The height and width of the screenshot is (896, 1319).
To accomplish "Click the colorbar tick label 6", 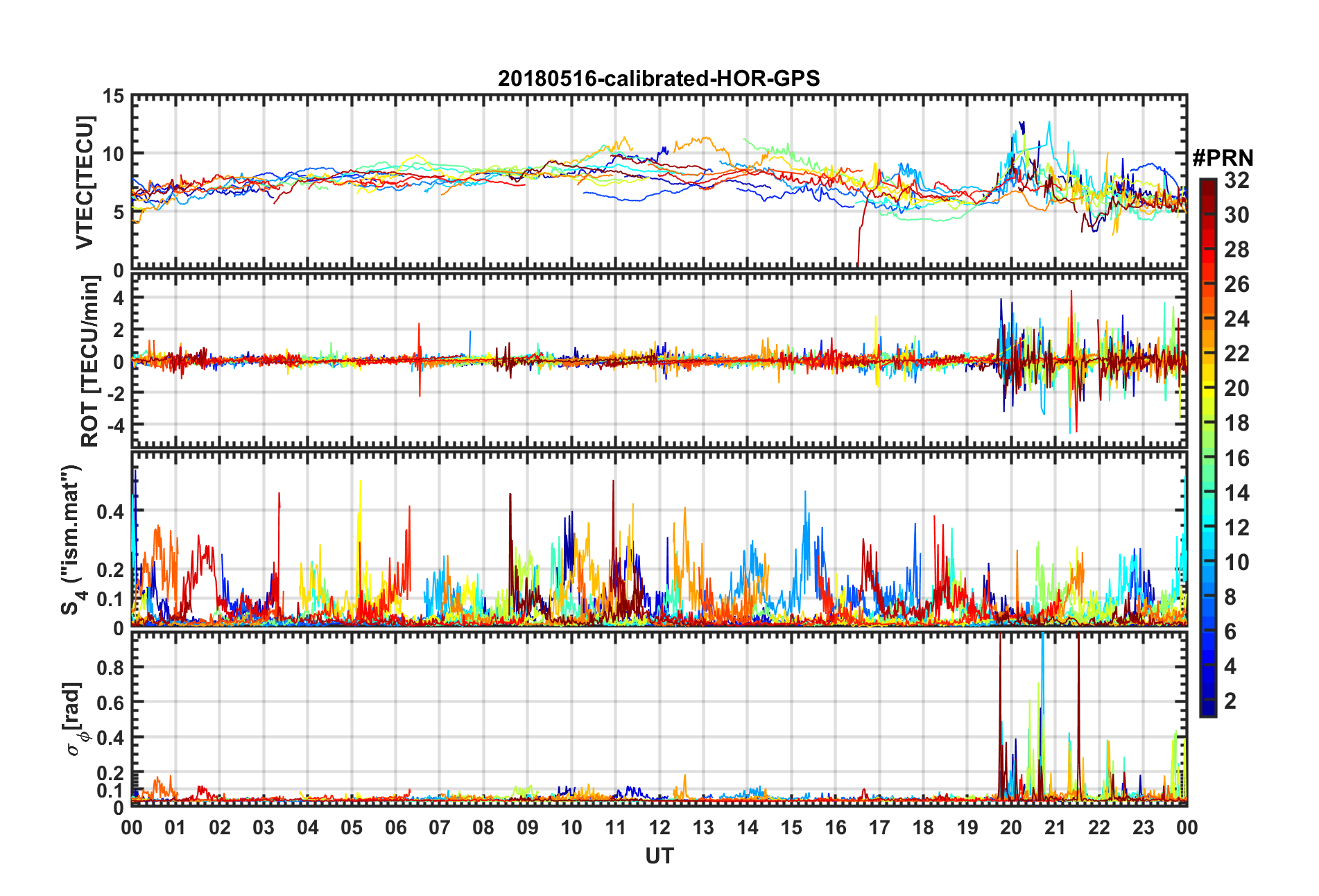I will pos(1230,632).
